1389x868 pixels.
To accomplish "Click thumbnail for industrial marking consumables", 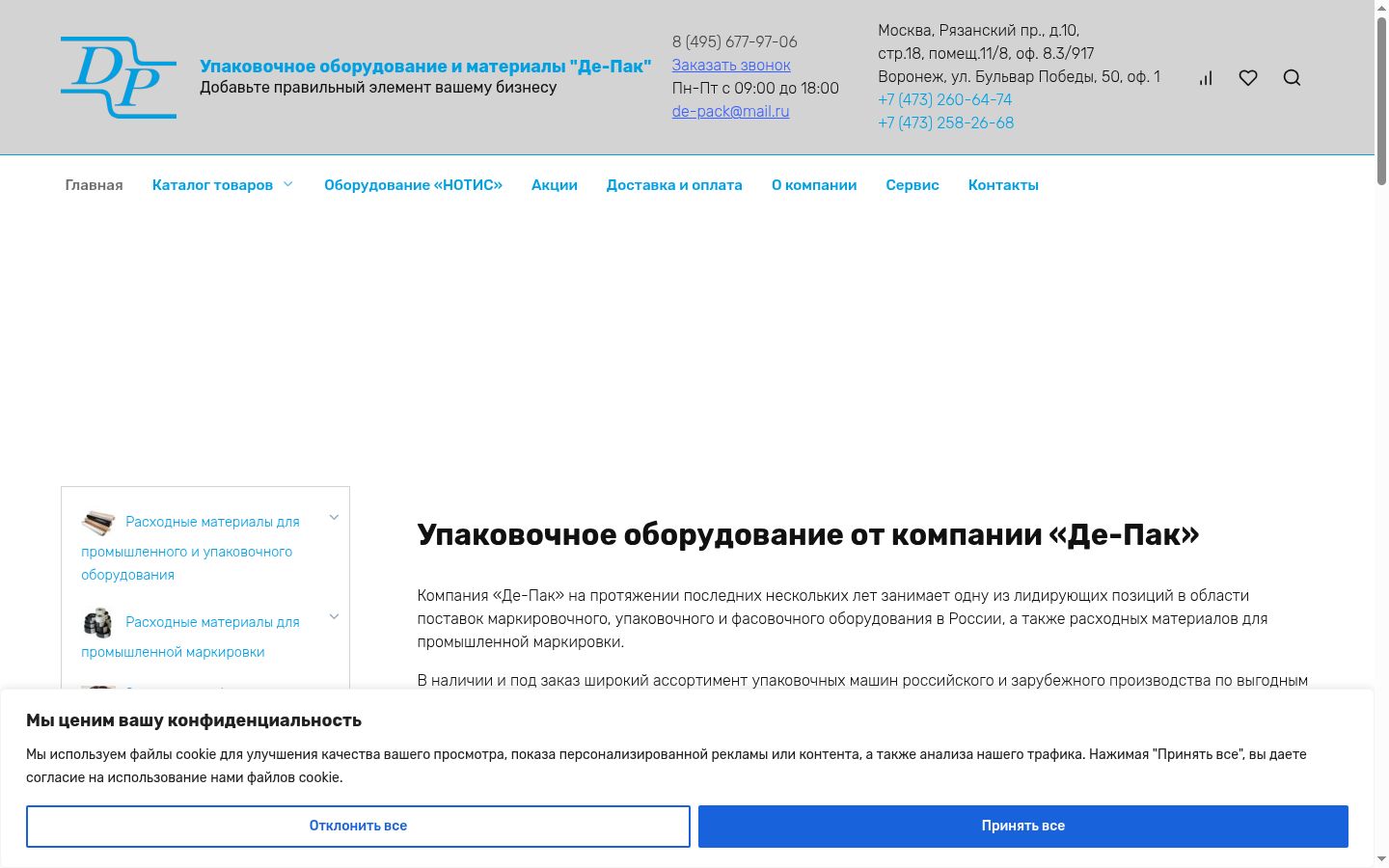I will tap(98, 623).
